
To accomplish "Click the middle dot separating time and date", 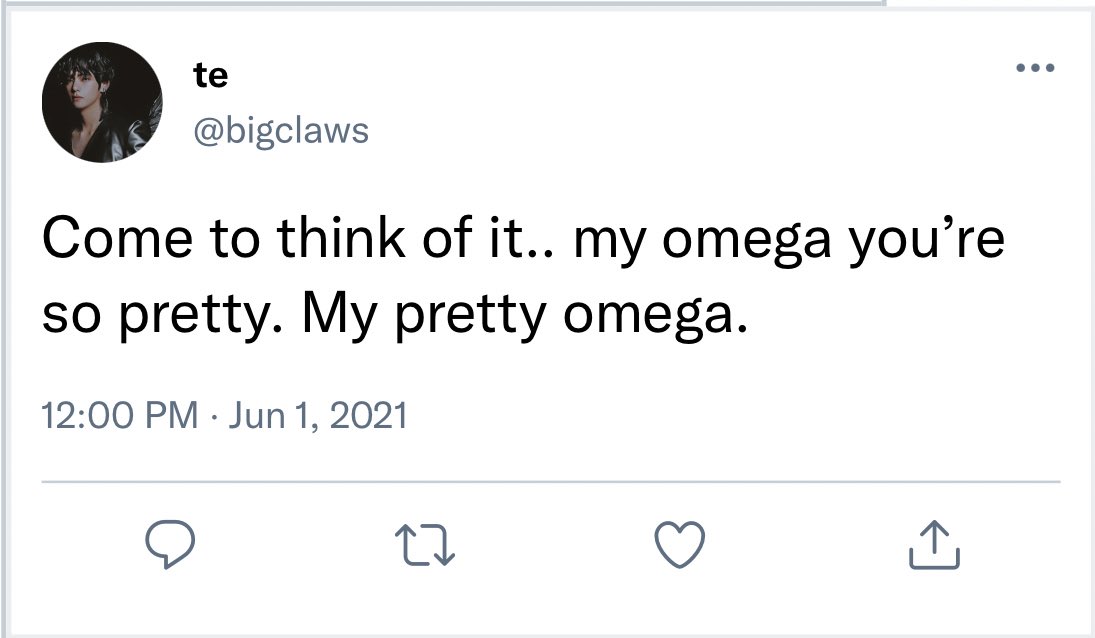I will pos(214,414).
